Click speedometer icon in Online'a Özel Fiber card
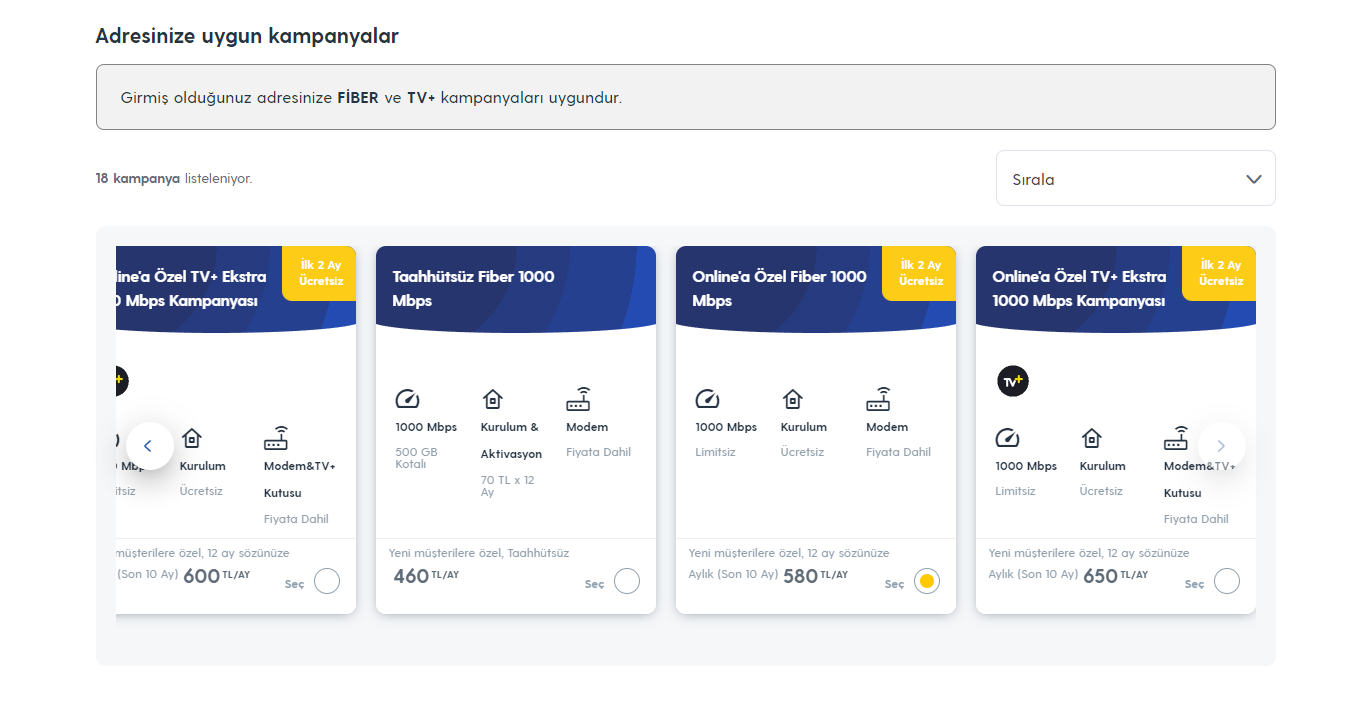This screenshot has width=1361, height=708. [707, 399]
